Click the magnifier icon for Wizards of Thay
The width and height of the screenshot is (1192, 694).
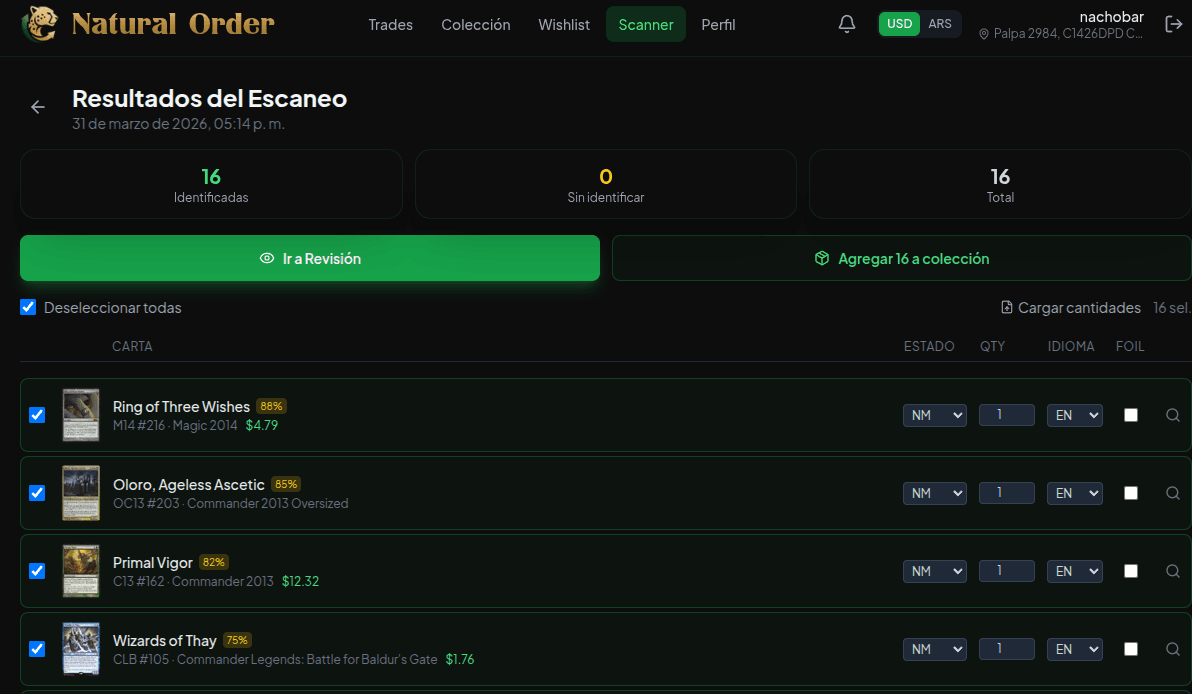(x=1173, y=649)
